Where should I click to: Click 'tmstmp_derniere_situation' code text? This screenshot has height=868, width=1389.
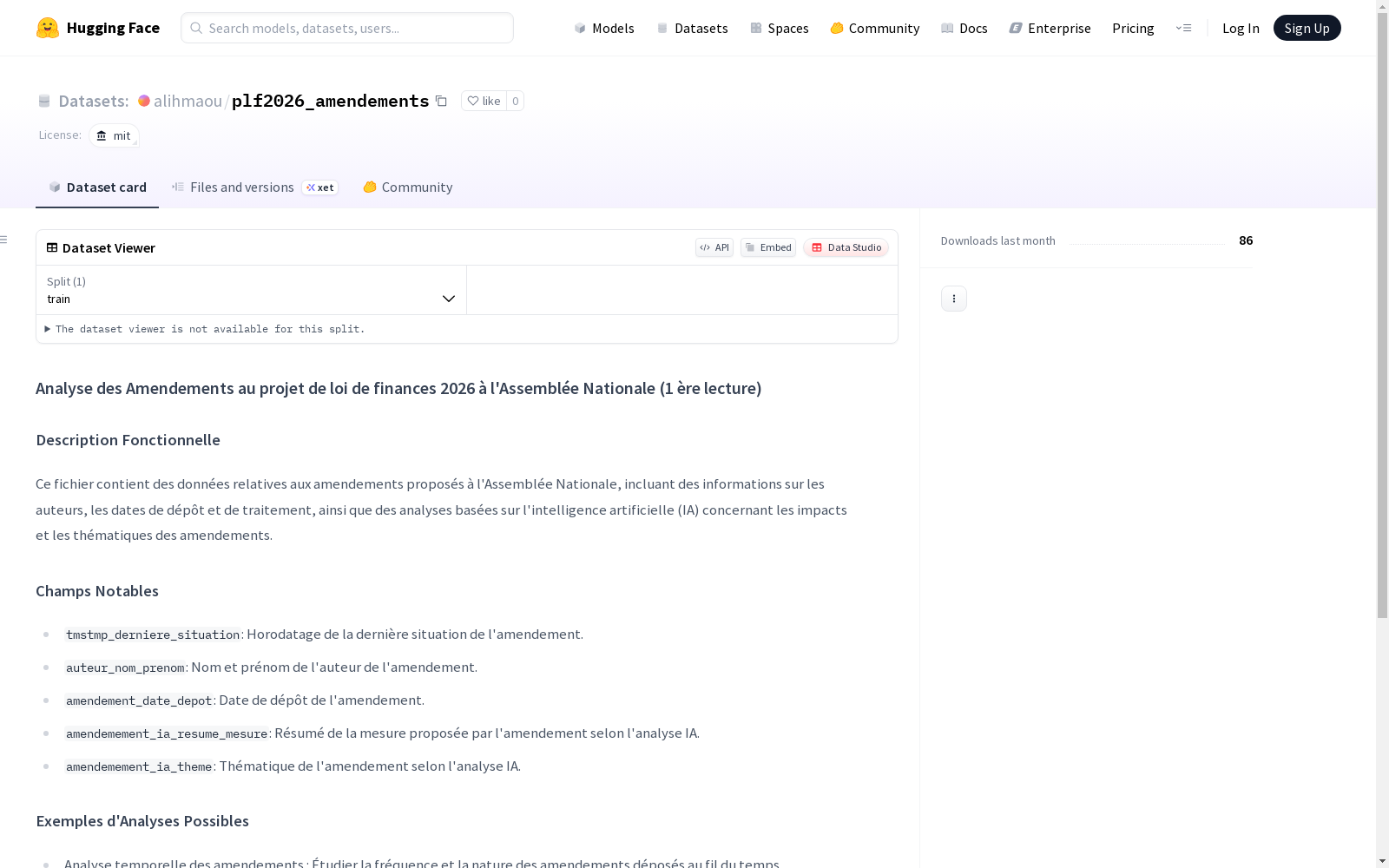(x=153, y=635)
